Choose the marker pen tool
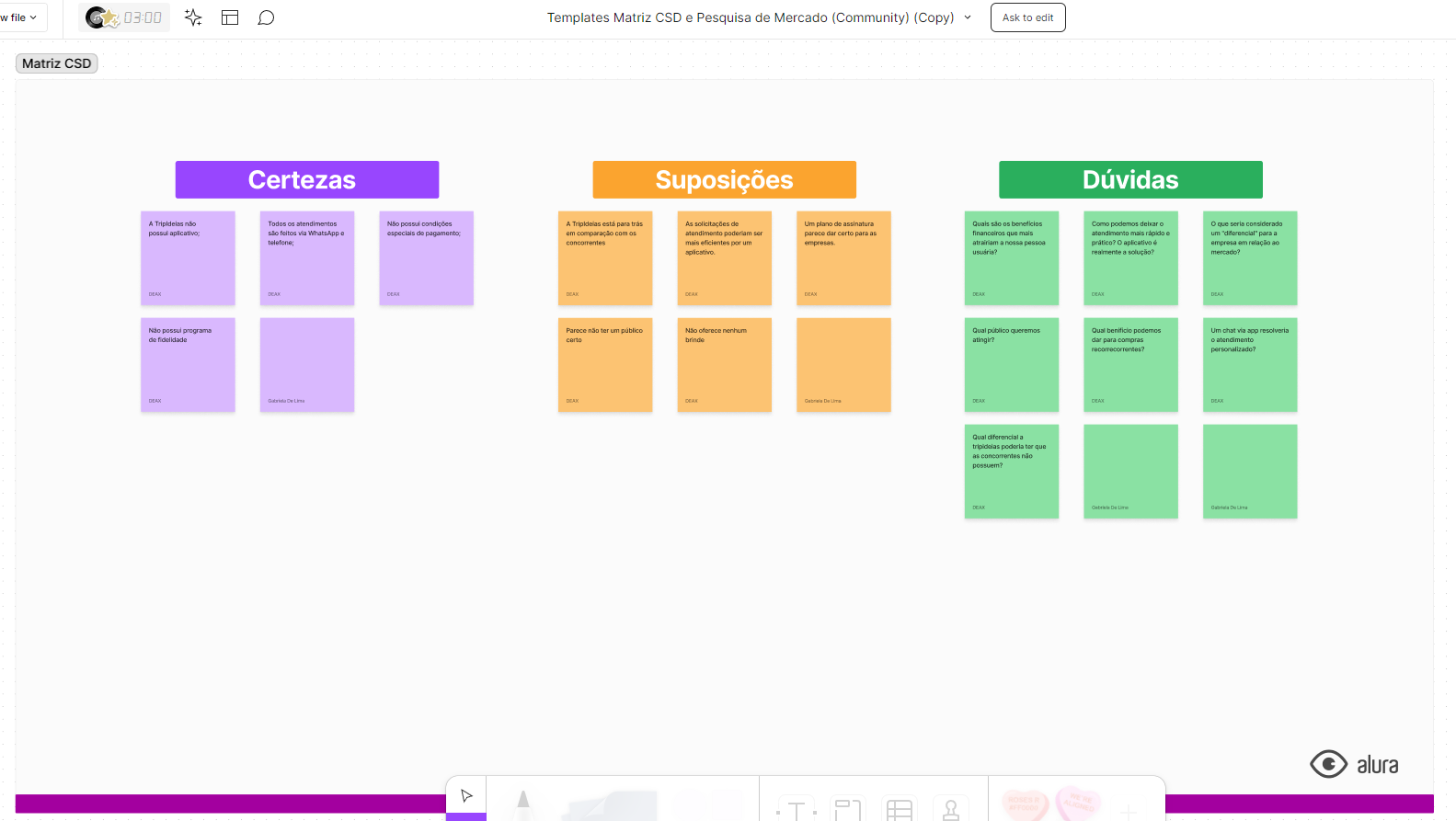Image resolution: width=1456 pixels, height=821 pixels. 523,804
